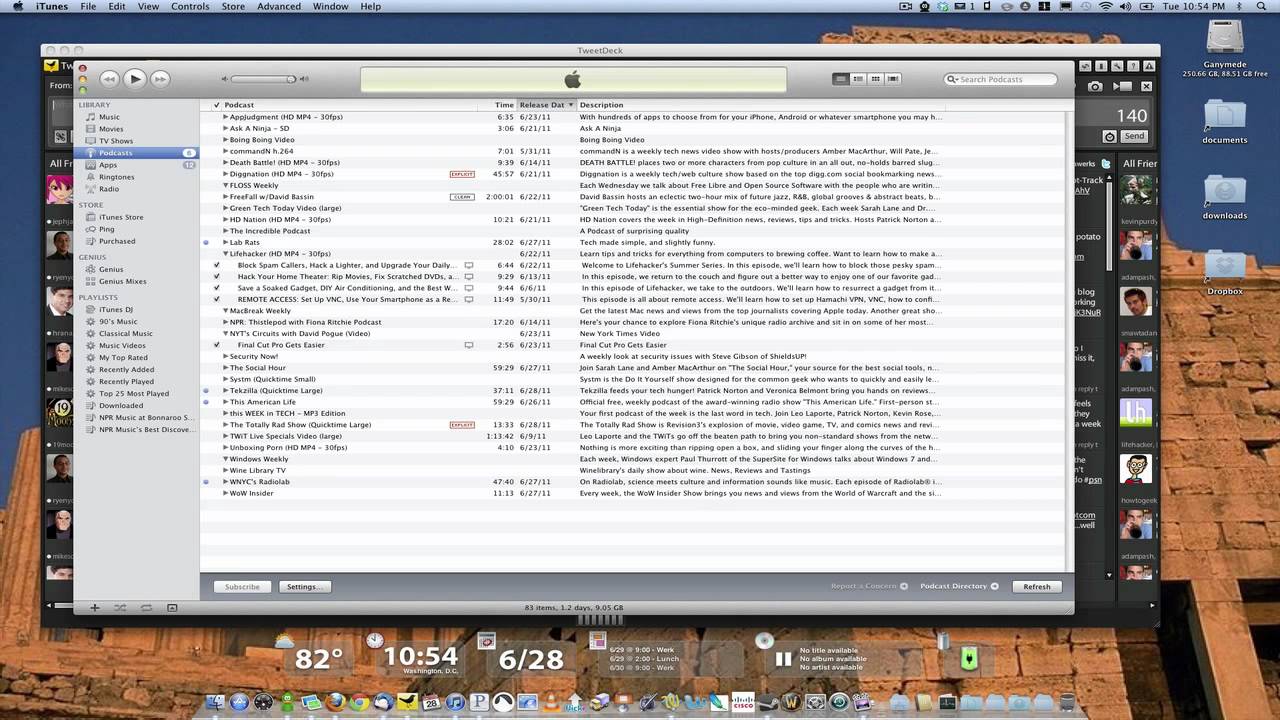The width and height of the screenshot is (1280, 720).
Task: Toggle checkbox for Save a Soaked Gadget episode
Action: pos(217,288)
